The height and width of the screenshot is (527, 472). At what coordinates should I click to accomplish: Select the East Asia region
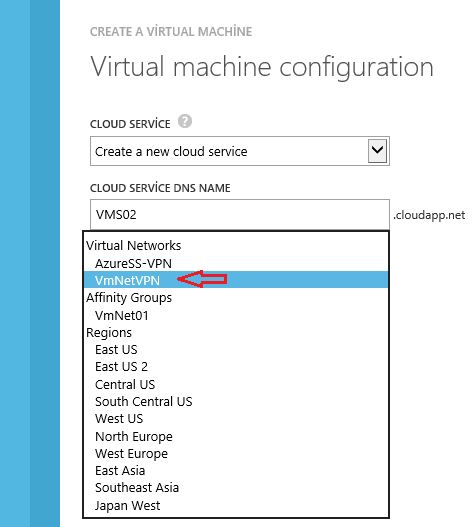[x=236, y=471]
